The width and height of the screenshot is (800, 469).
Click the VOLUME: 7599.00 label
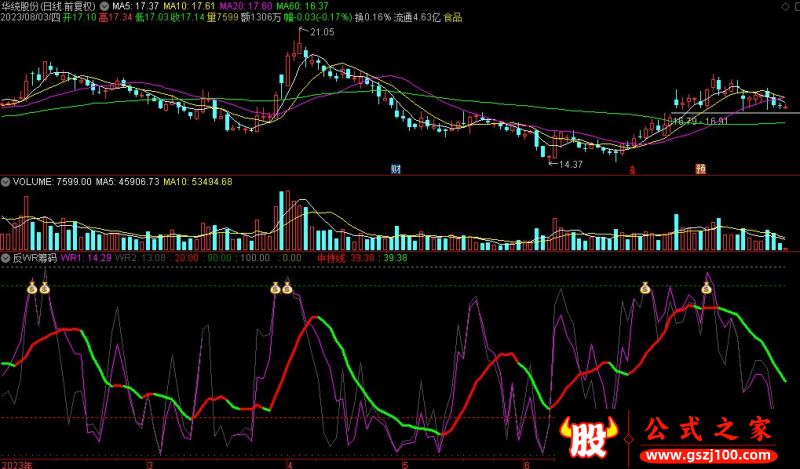[52, 182]
